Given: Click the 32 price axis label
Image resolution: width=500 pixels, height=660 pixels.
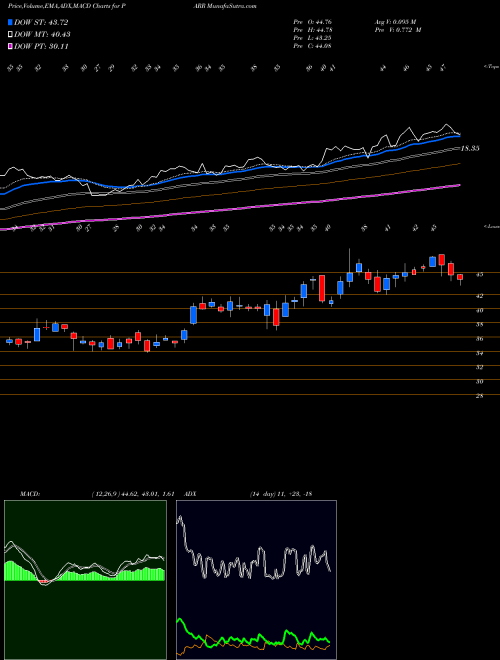Looking at the screenshot, I should pos(479,367).
